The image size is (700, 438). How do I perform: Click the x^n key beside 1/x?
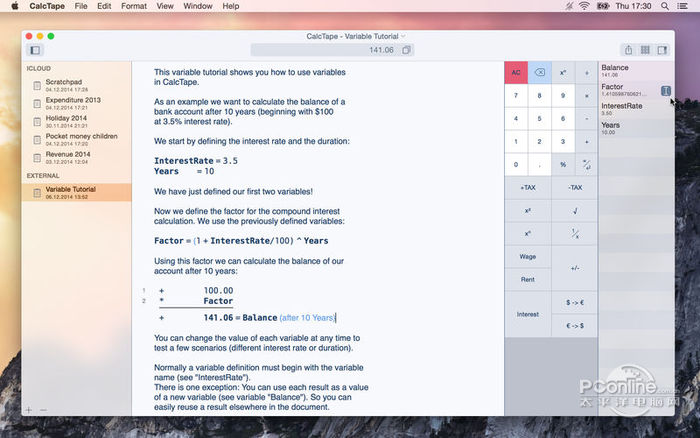pyautogui.click(x=528, y=234)
